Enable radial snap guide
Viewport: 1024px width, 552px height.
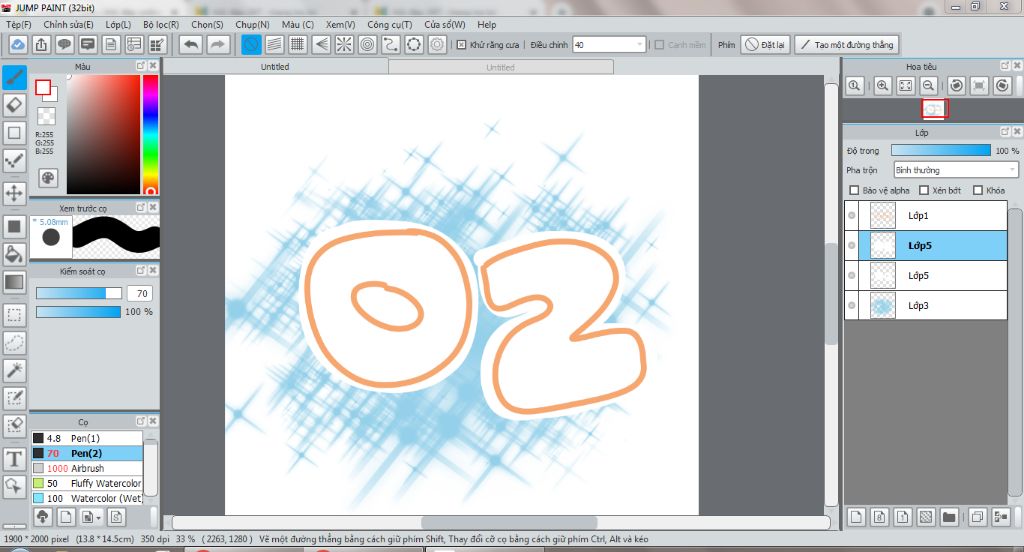[x=344, y=44]
